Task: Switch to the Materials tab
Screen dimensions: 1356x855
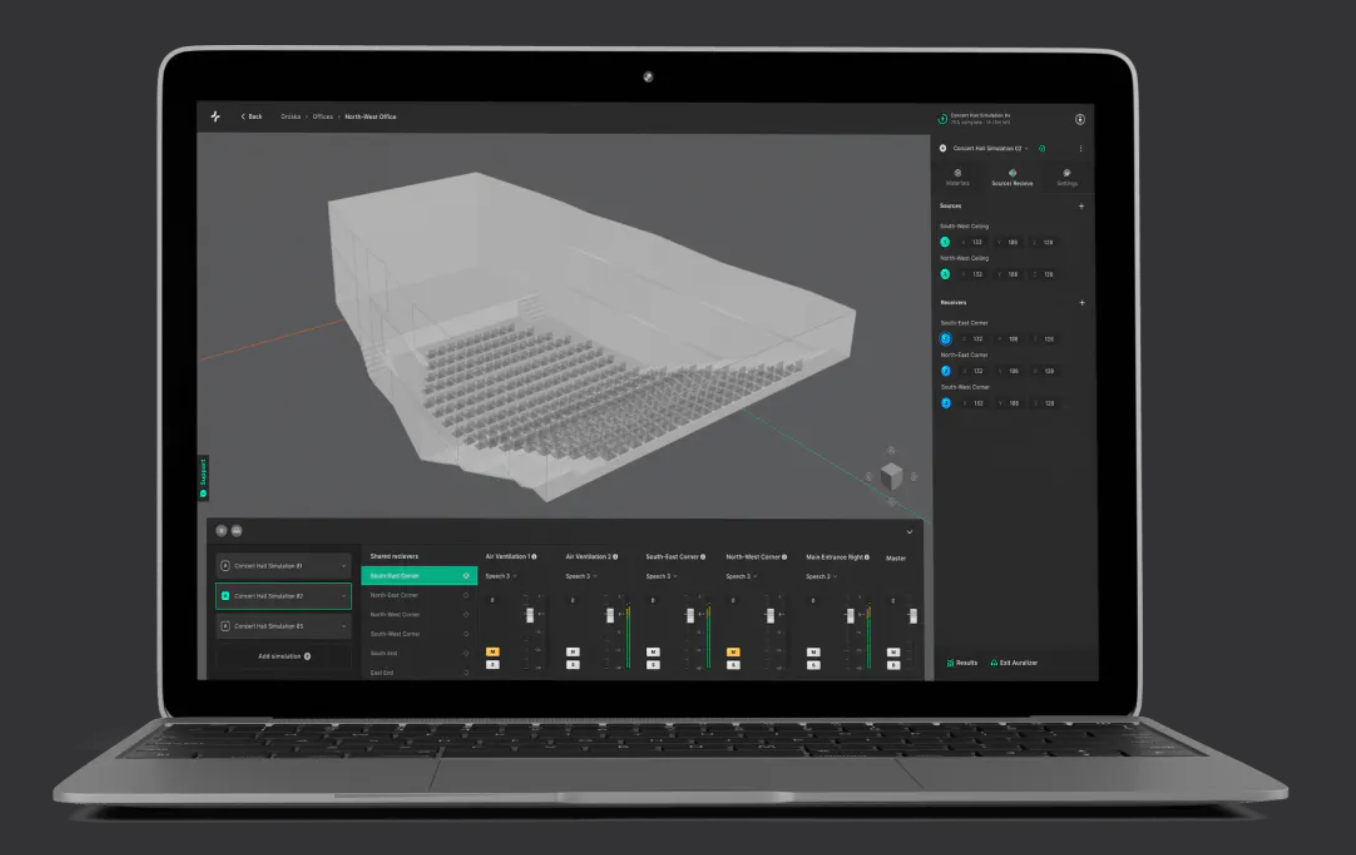Action: click(957, 177)
